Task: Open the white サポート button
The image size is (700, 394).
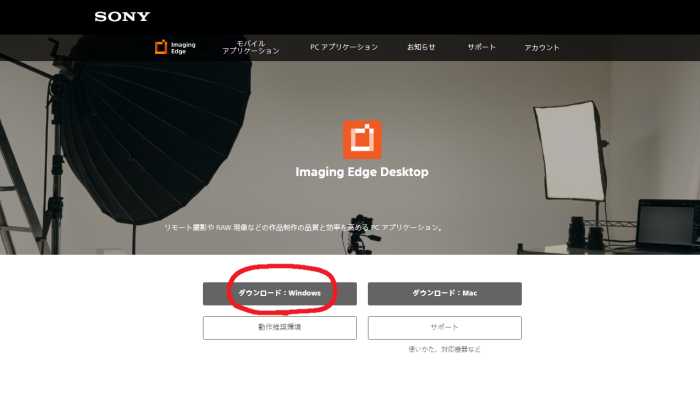Action: [x=445, y=328]
